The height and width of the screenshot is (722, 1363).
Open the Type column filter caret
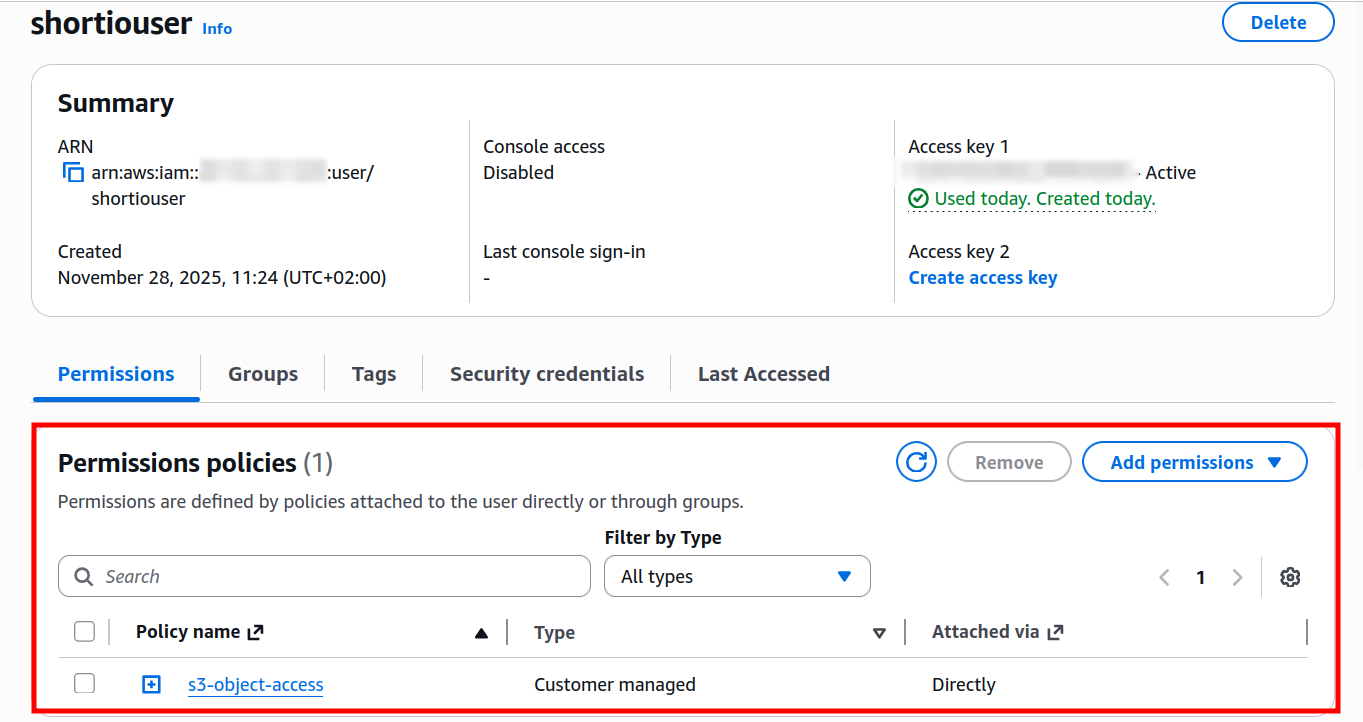pyautogui.click(x=879, y=632)
